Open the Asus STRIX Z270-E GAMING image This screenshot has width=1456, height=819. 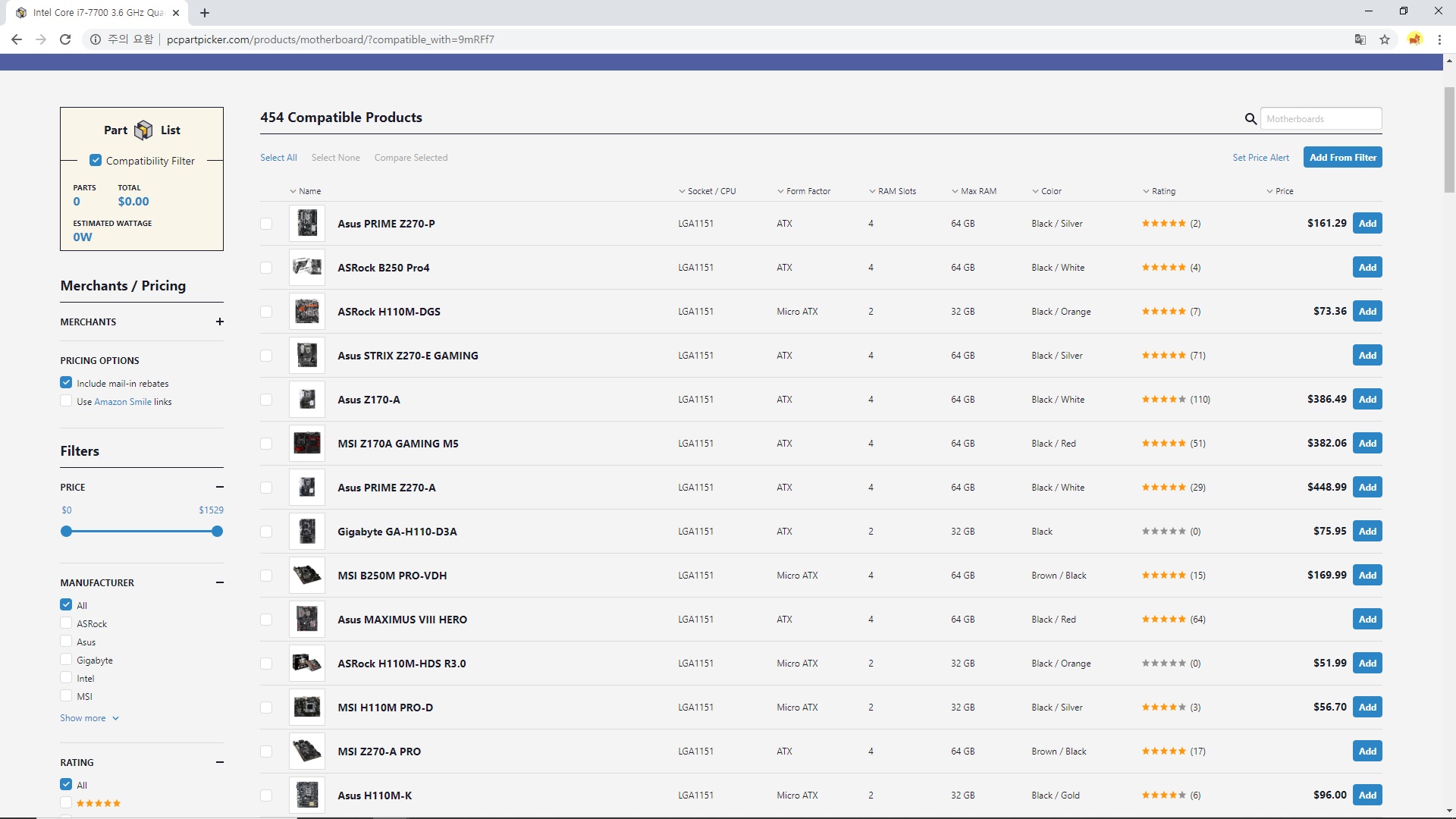click(x=307, y=356)
